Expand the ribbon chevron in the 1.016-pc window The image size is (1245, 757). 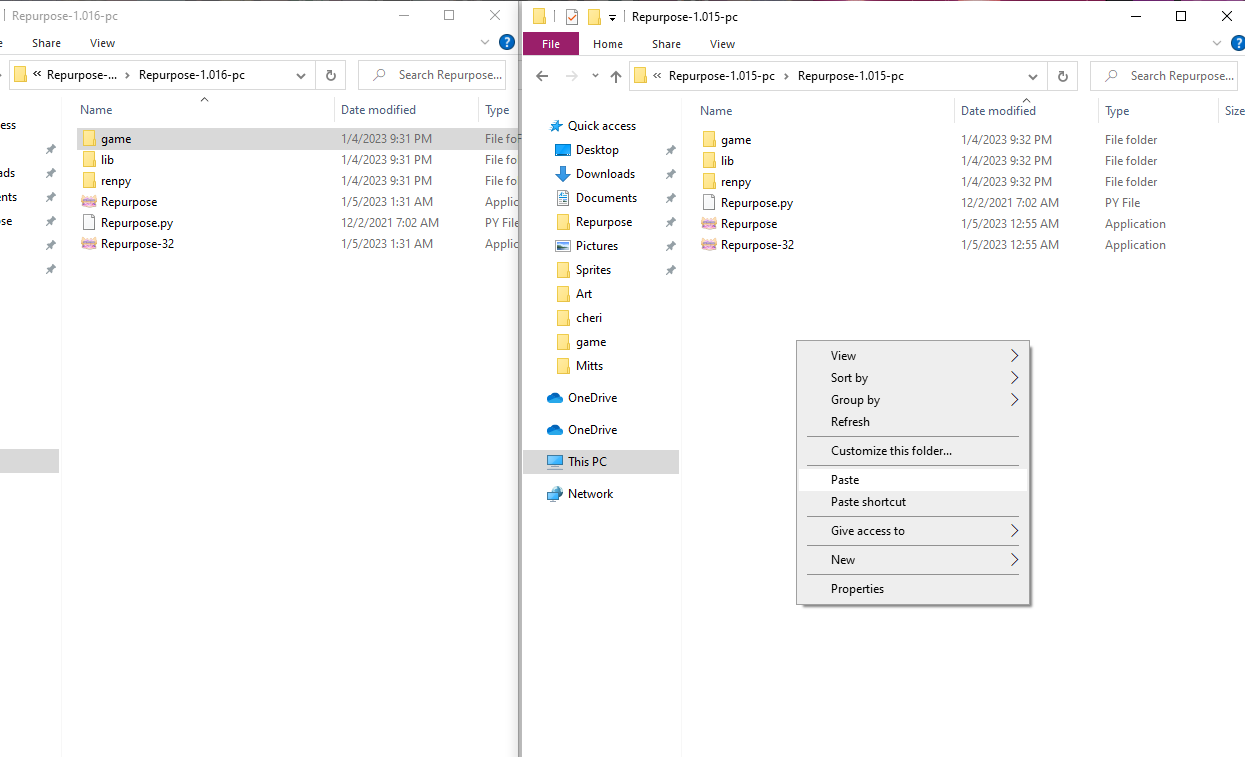point(485,42)
